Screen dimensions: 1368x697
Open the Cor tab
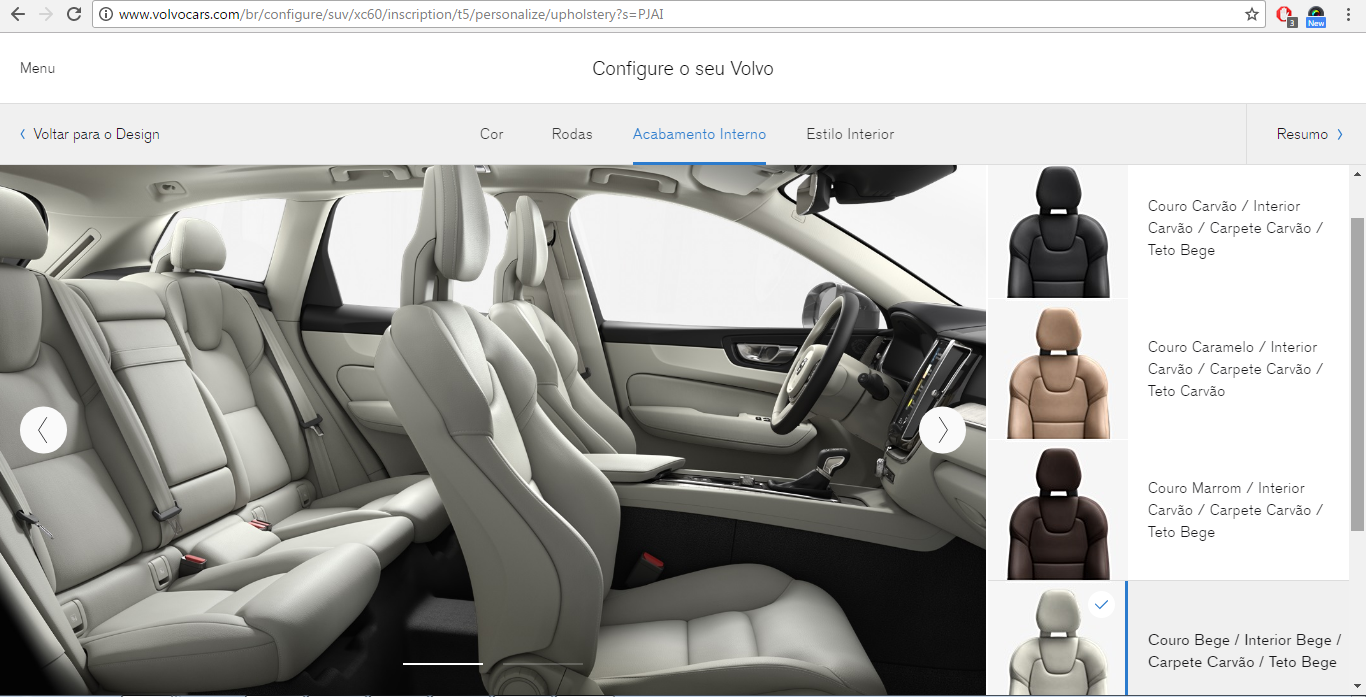point(491,134)
